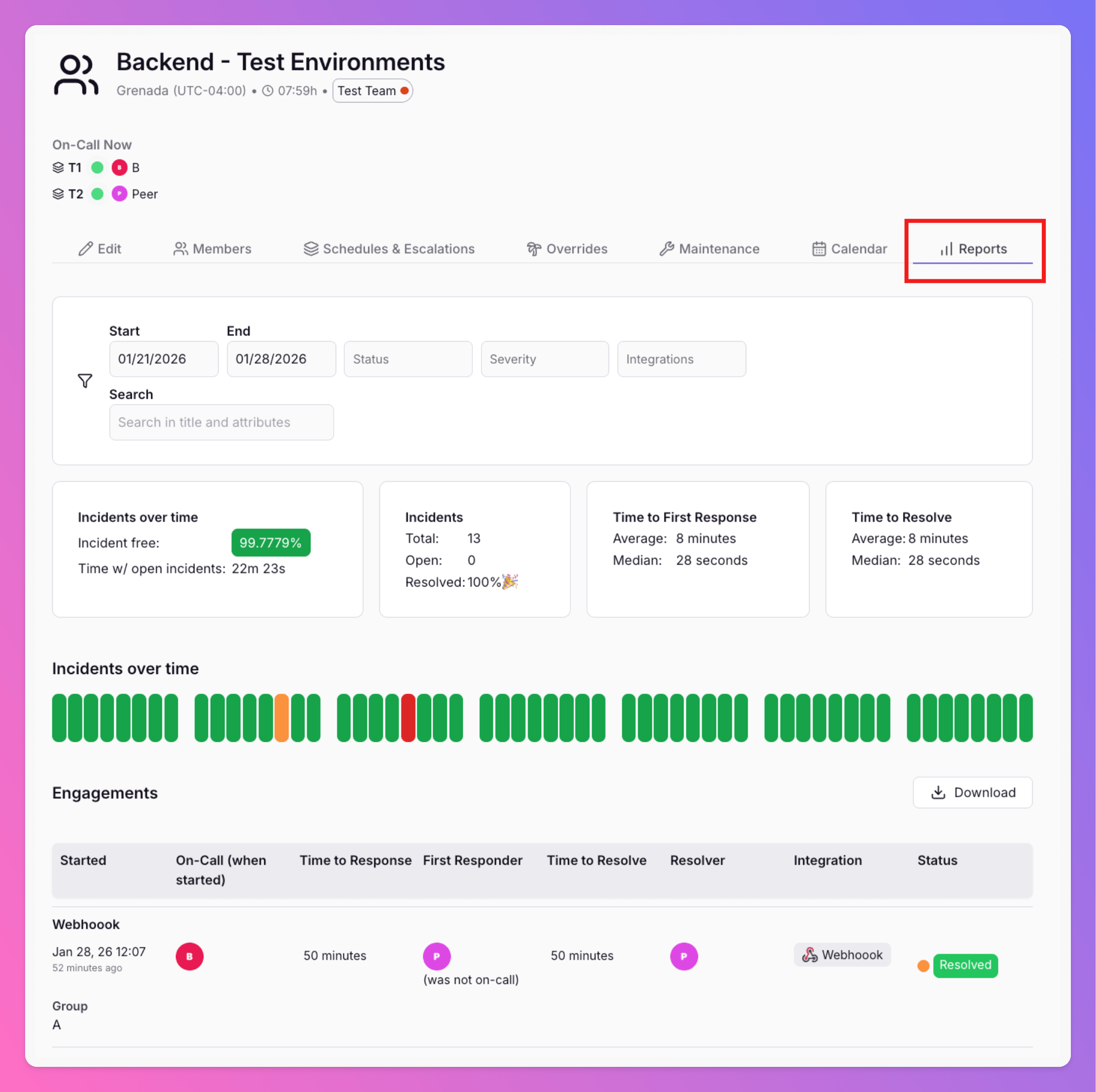Focus the Search in title and attributes field

221,422
